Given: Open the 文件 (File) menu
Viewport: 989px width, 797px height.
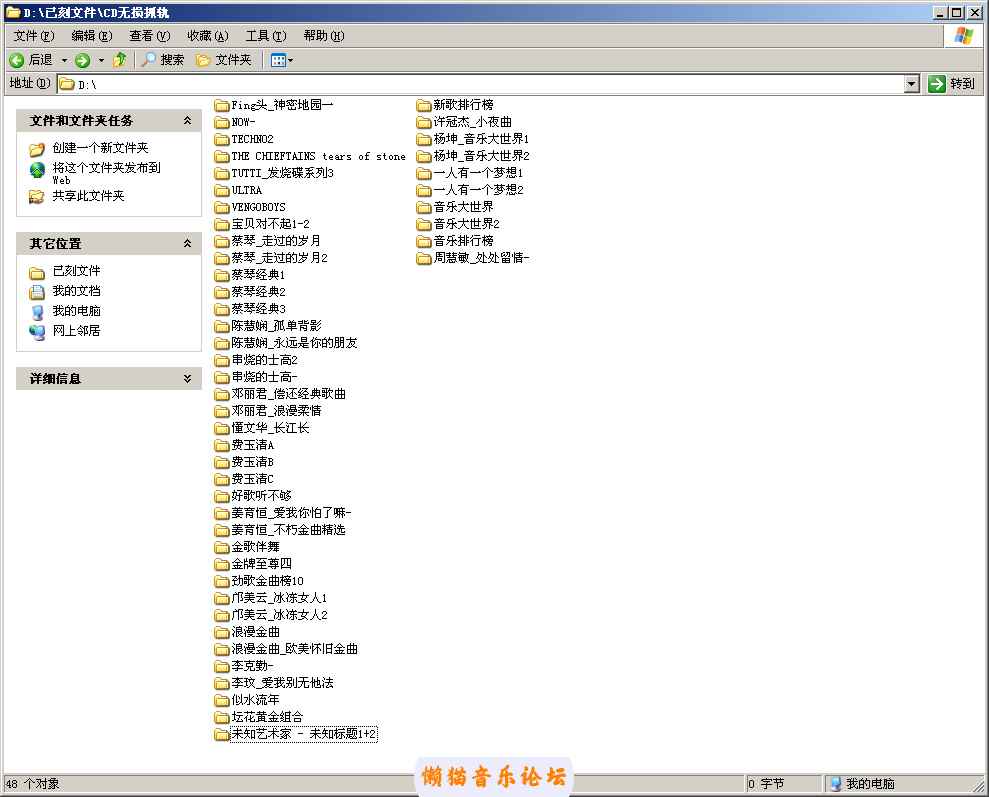Looking at the screenshot, I should [x=33, y=36].
